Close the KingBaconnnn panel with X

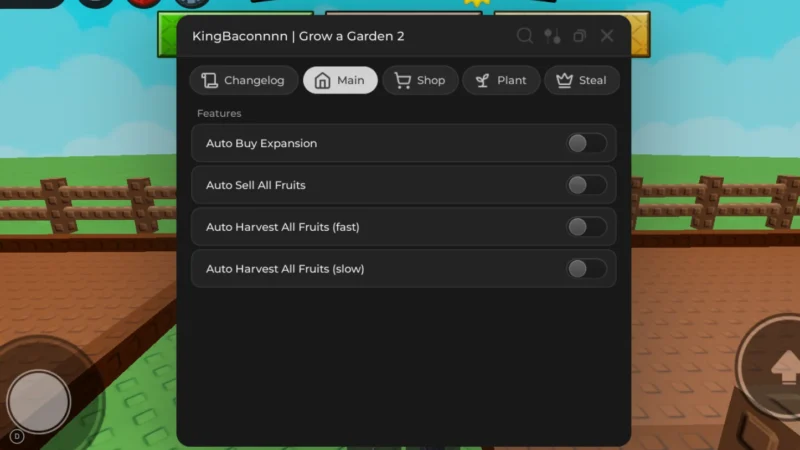[607, 36]
